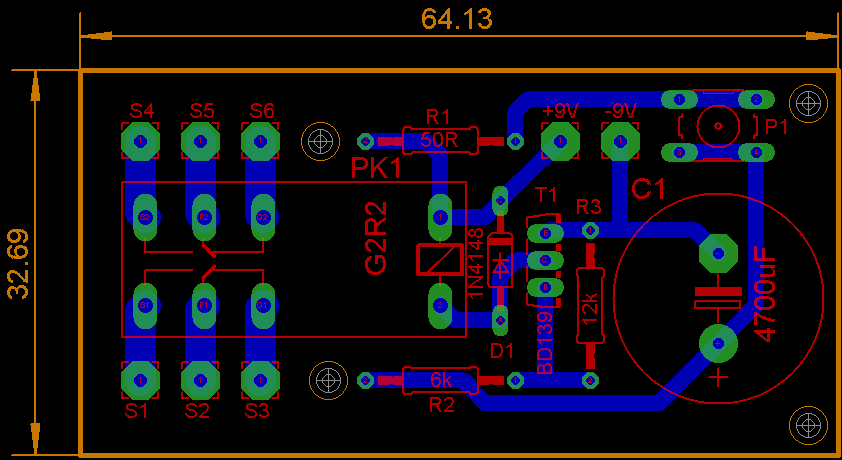Screen dimensions: 842x460
Task: Click transistor base pad B
Action: (546, 287)
